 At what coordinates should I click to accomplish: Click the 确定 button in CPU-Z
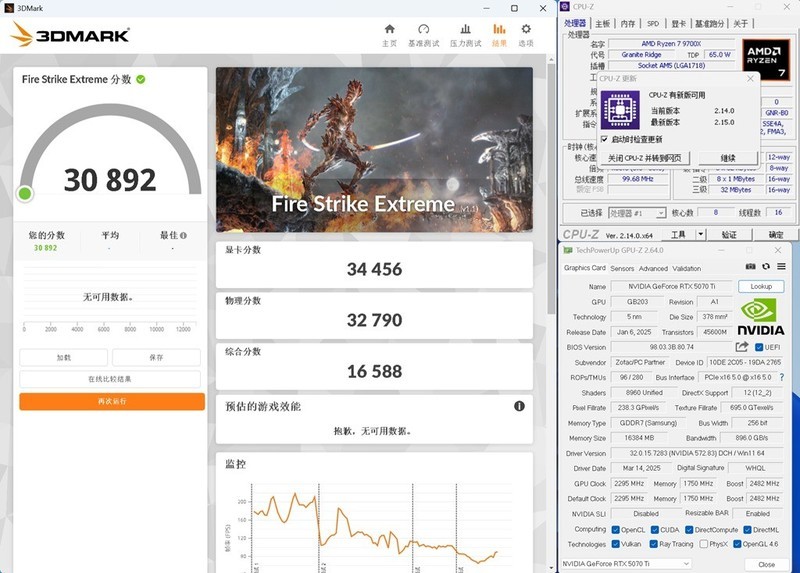point(776,234)
